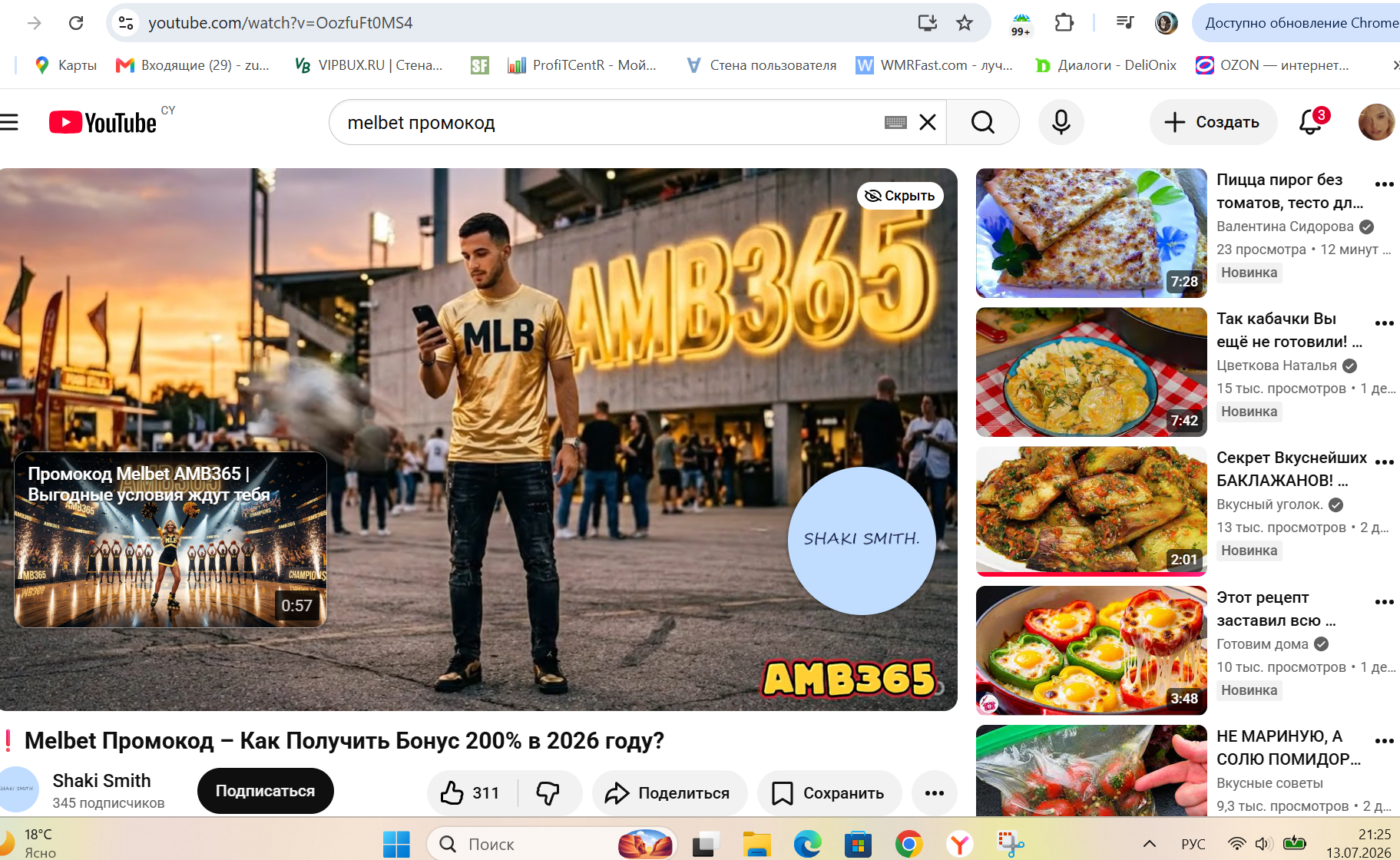Open more actions under the video
This screenshot has height=860, width=1400.
coord(935,792)
